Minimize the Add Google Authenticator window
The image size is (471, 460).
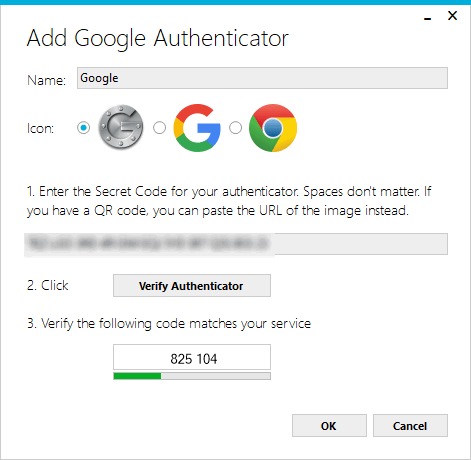point(428,17)
